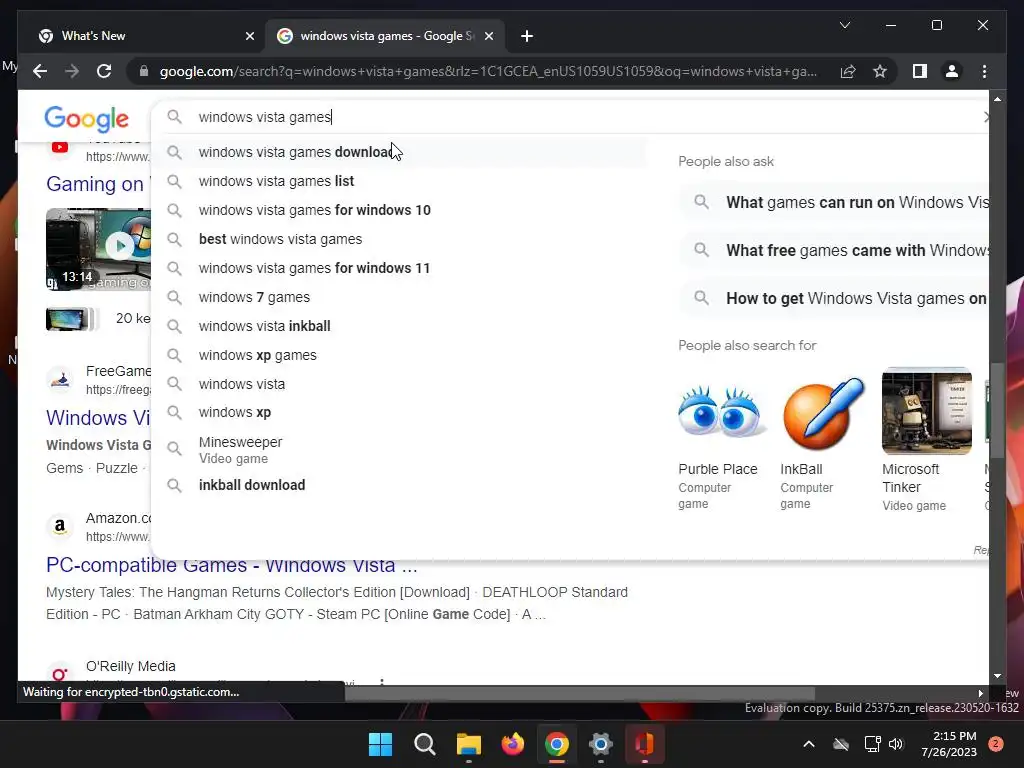This screenshot has width=1024, height=768.
Task: Open the clock showing 2:15 PM
Action: (x=949, y=744)
